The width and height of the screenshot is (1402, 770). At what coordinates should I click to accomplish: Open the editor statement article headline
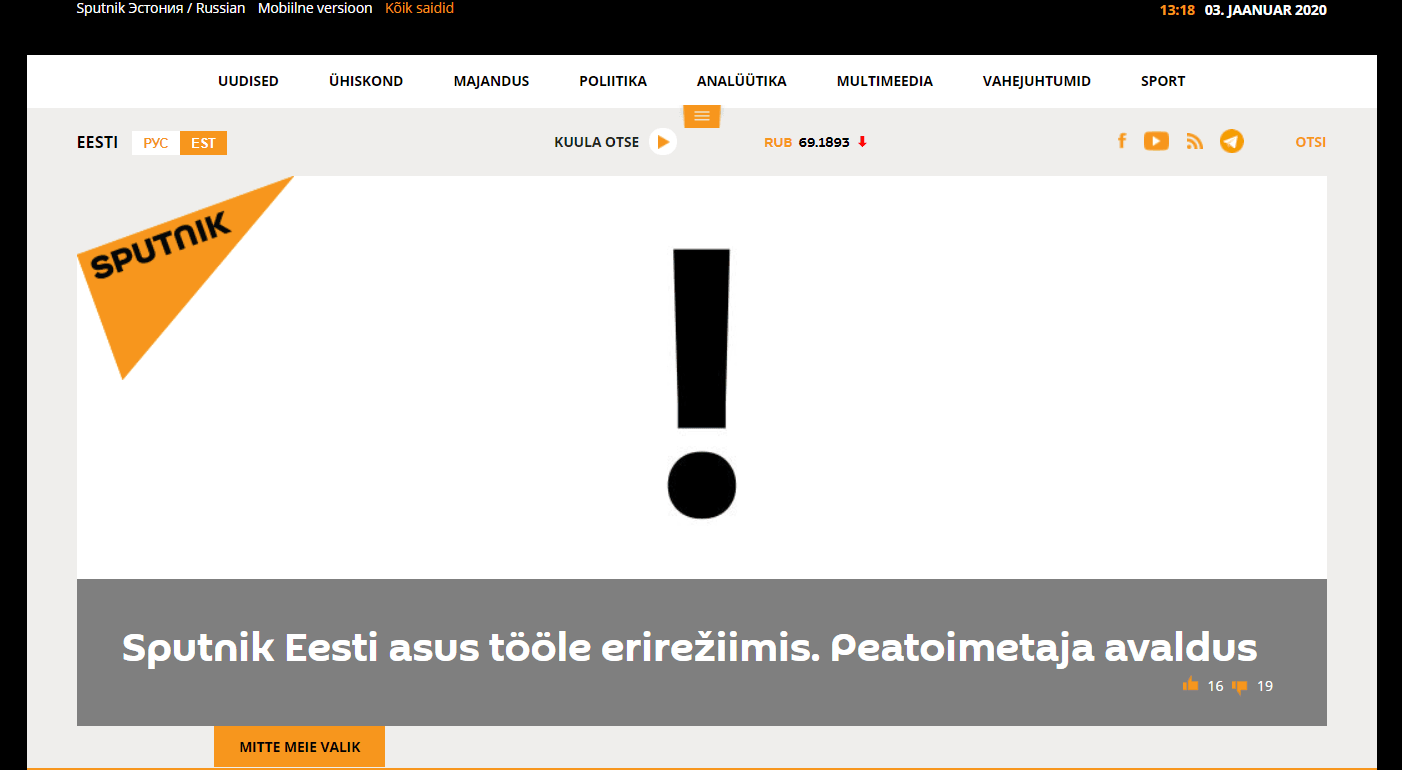click(x=688, y=648)
